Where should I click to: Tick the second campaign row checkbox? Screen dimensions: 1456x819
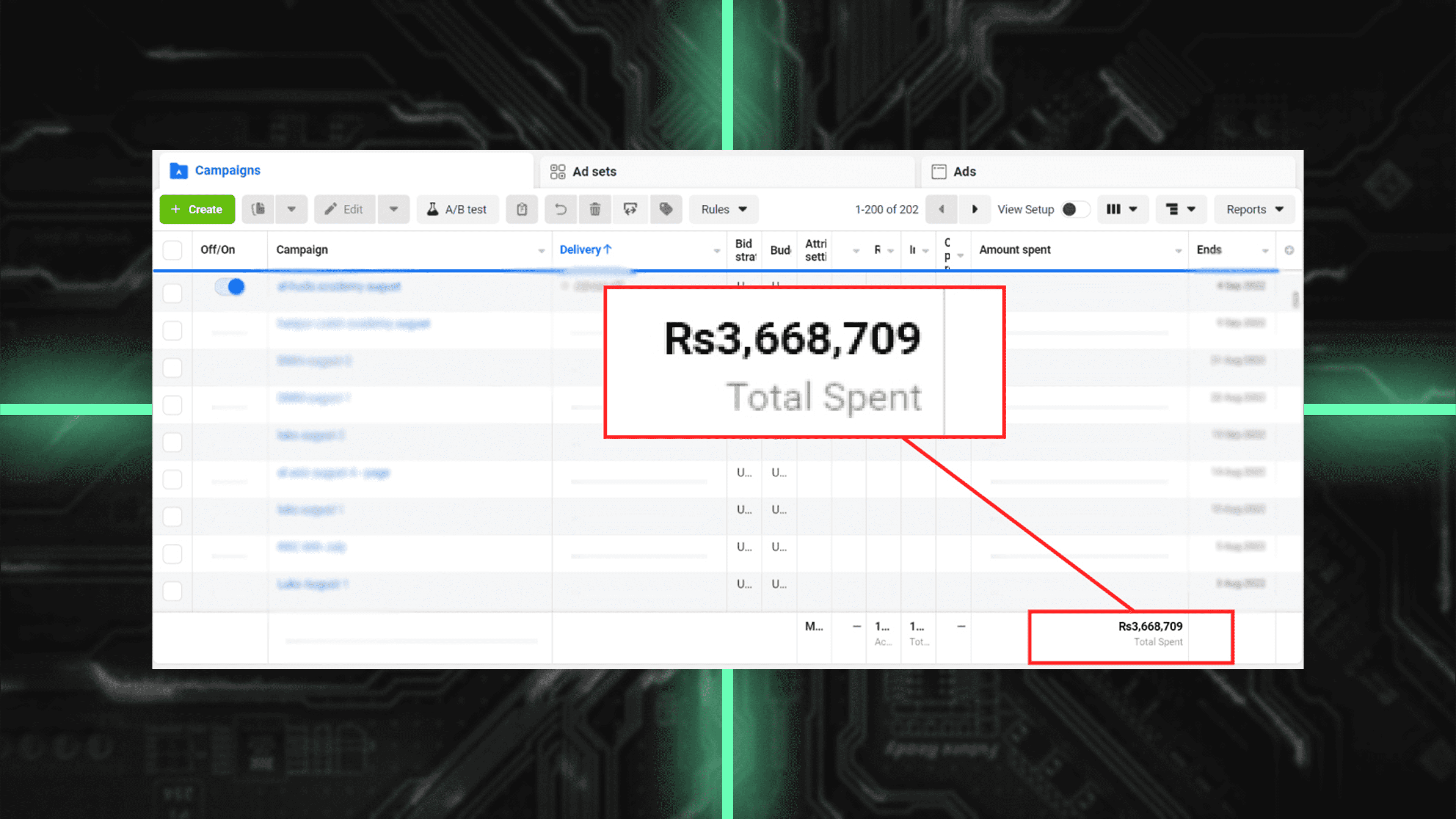[x=173, y=330]
